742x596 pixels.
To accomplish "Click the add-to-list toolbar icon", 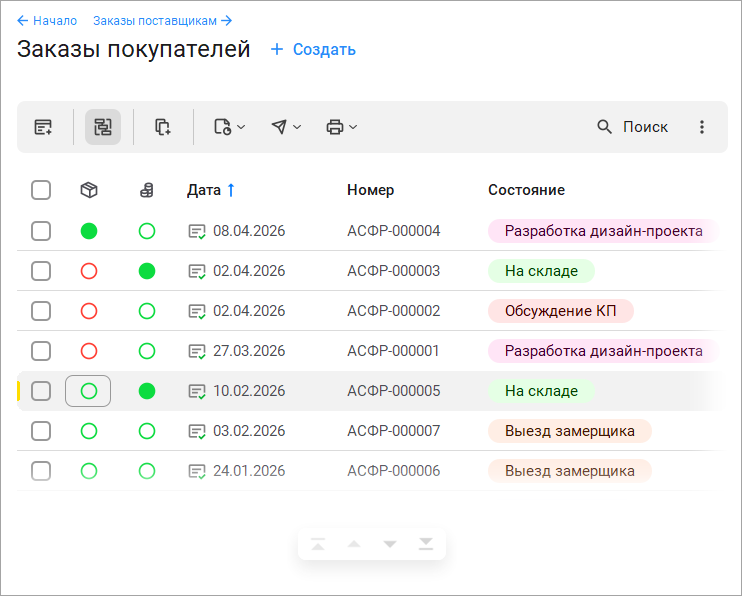I will (43, 127).
